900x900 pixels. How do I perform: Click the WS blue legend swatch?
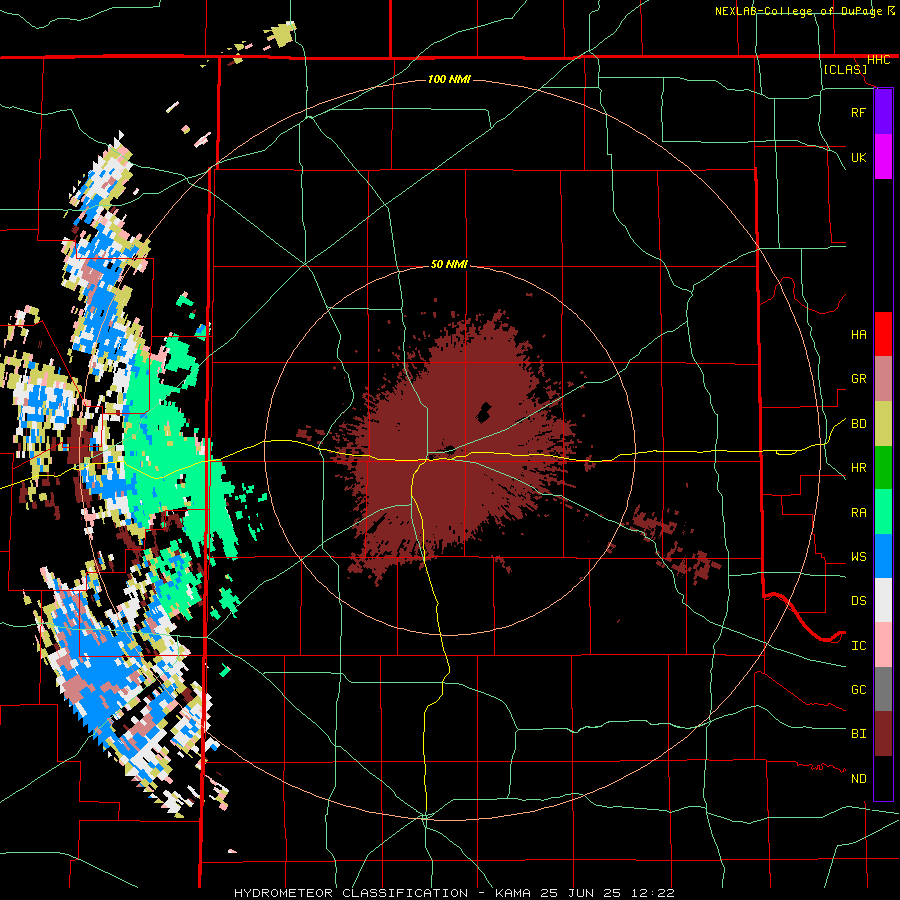pyautogui.click(x=883, y=556)
